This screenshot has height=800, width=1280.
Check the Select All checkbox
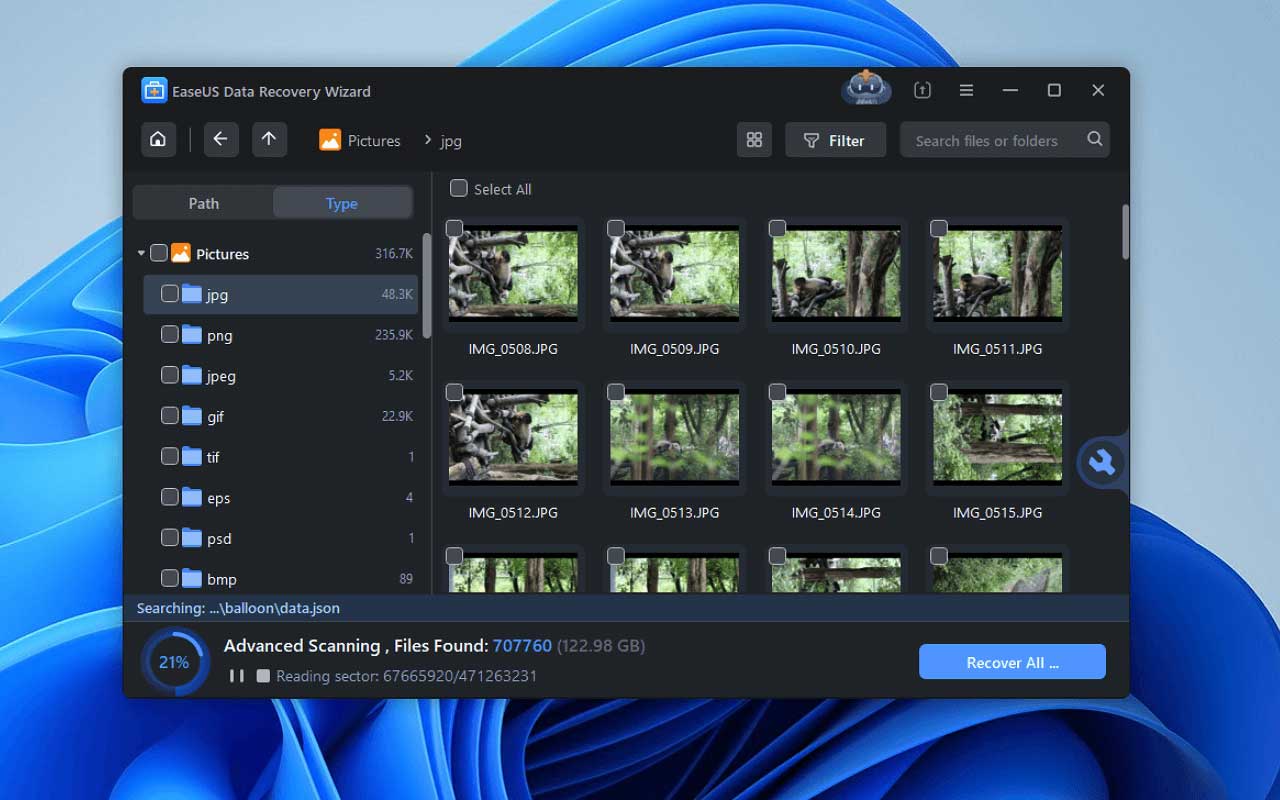(459, 188)
